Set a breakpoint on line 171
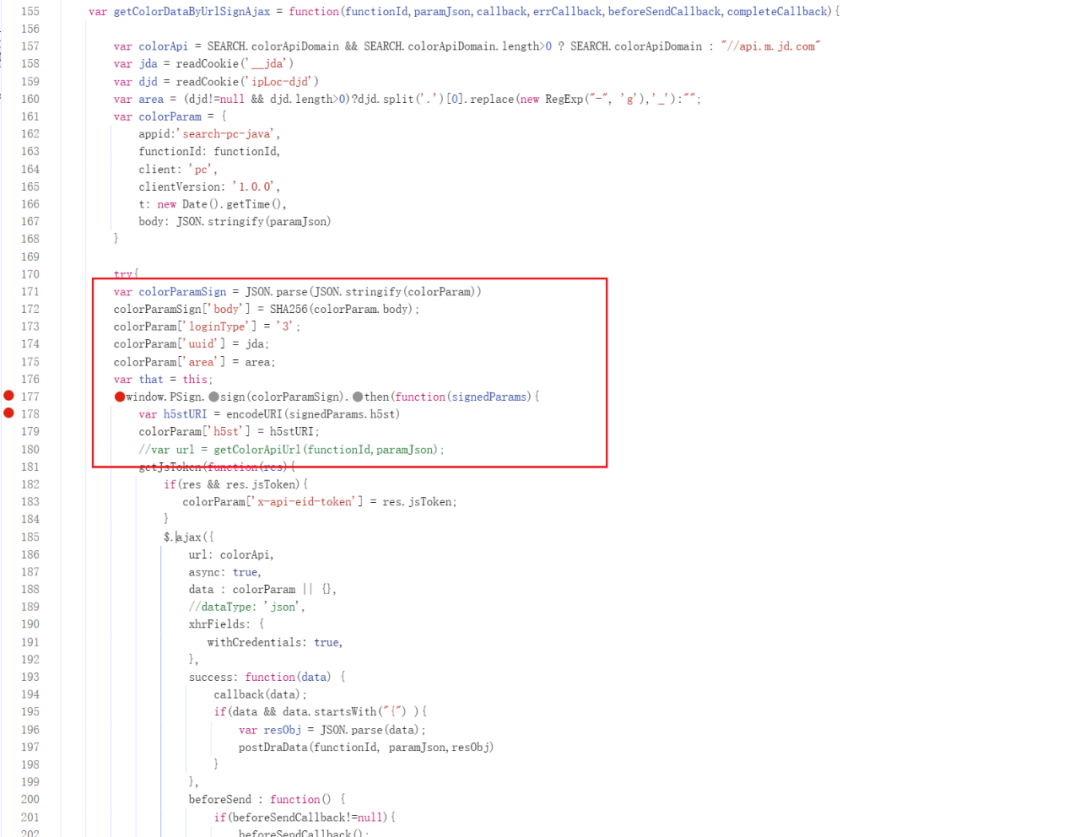This screenshot has width=1080, height=837. 30,292
